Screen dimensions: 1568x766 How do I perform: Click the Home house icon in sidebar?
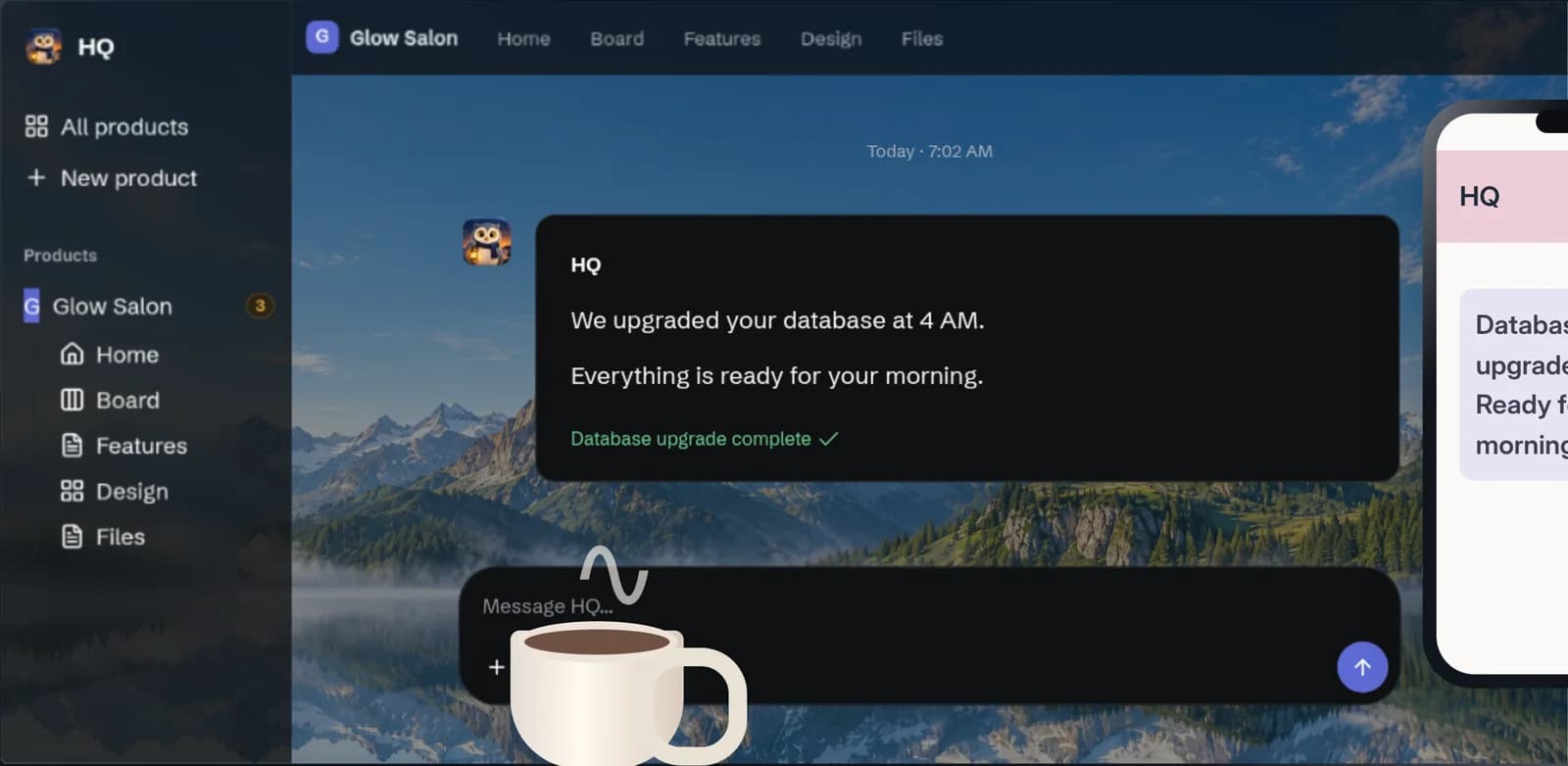(x=73, y=354)
